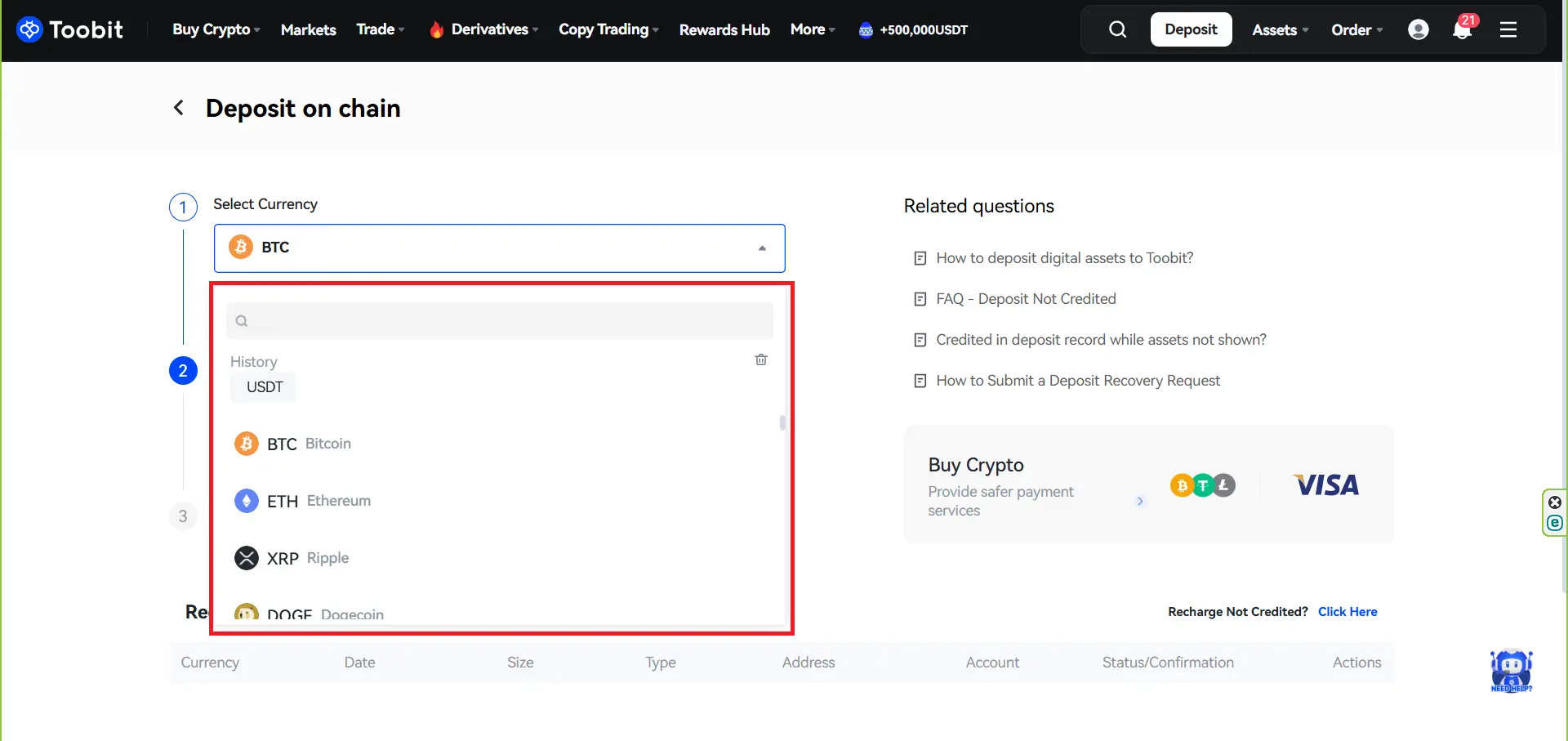
Task: Open the Order dropdown
Action: (x=1356, y=30)
